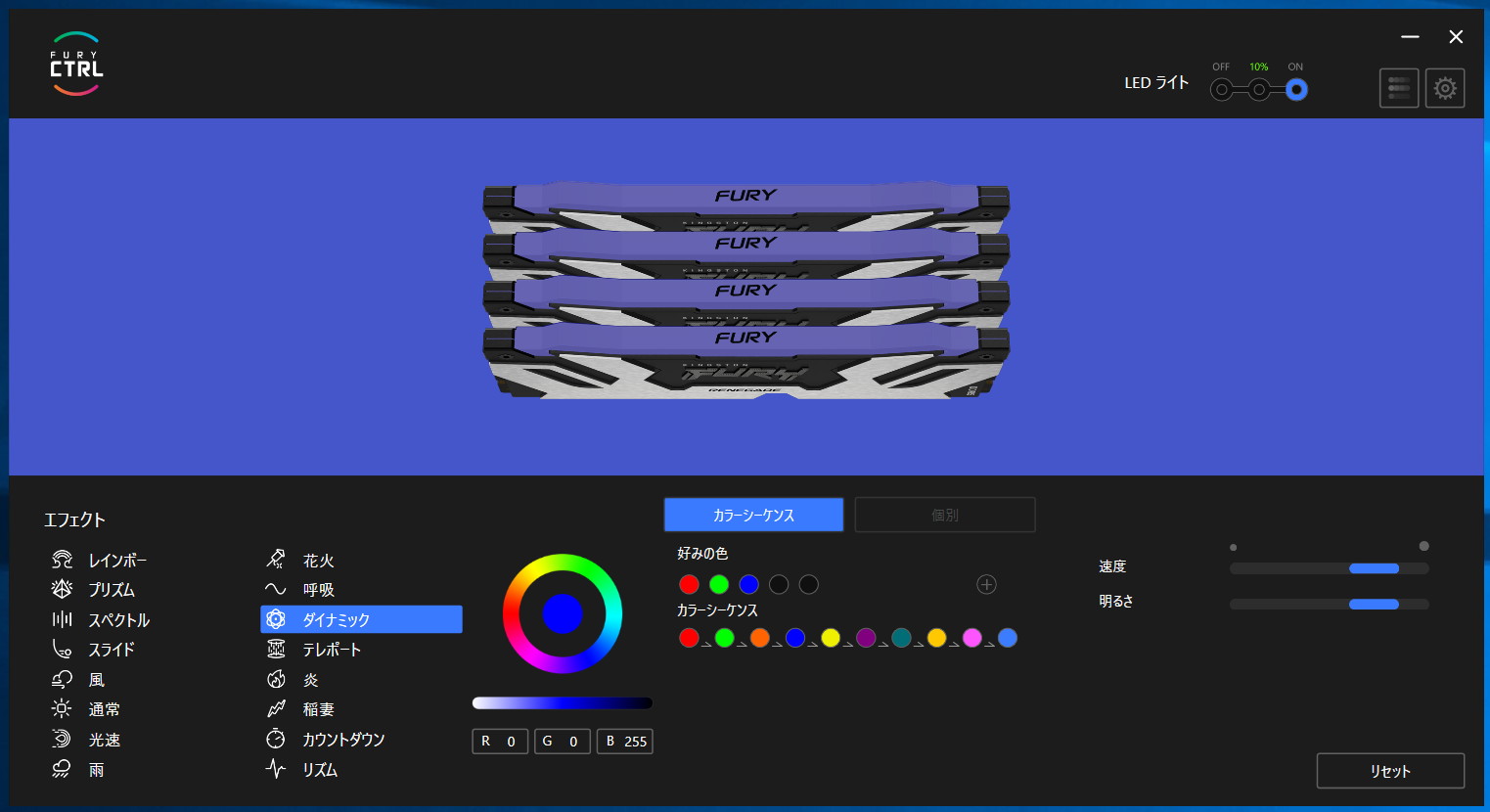The image size is (1490, 812).
Task: Open the module list icon button
Action: (x=1399, y=88)
